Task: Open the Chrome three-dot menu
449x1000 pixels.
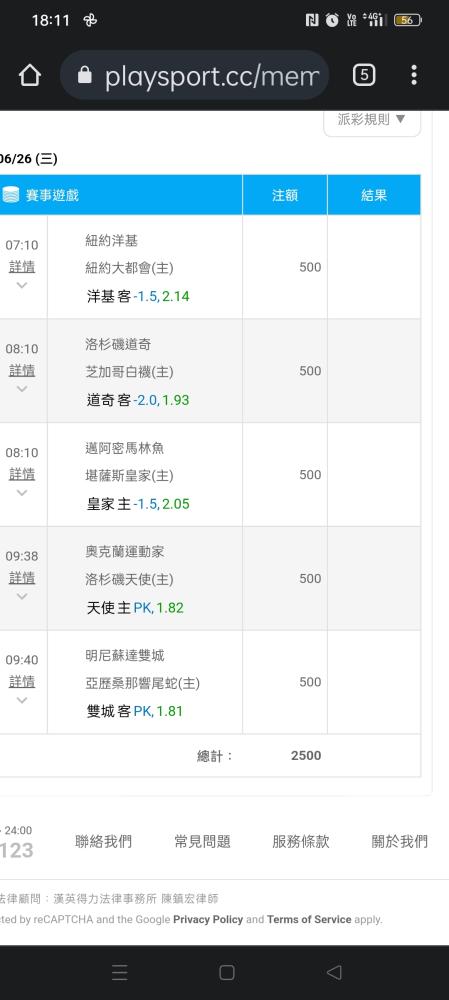Action: pos(414,75)
